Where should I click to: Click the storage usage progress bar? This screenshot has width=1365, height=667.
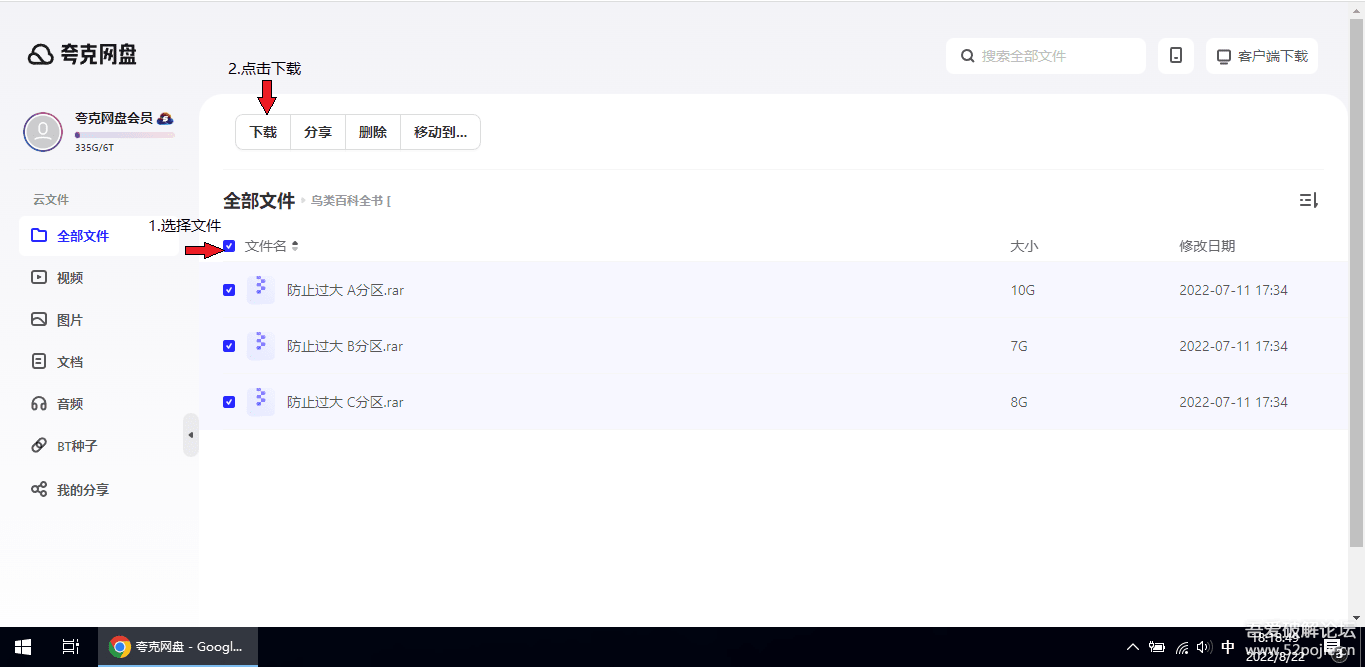(124, 135)
